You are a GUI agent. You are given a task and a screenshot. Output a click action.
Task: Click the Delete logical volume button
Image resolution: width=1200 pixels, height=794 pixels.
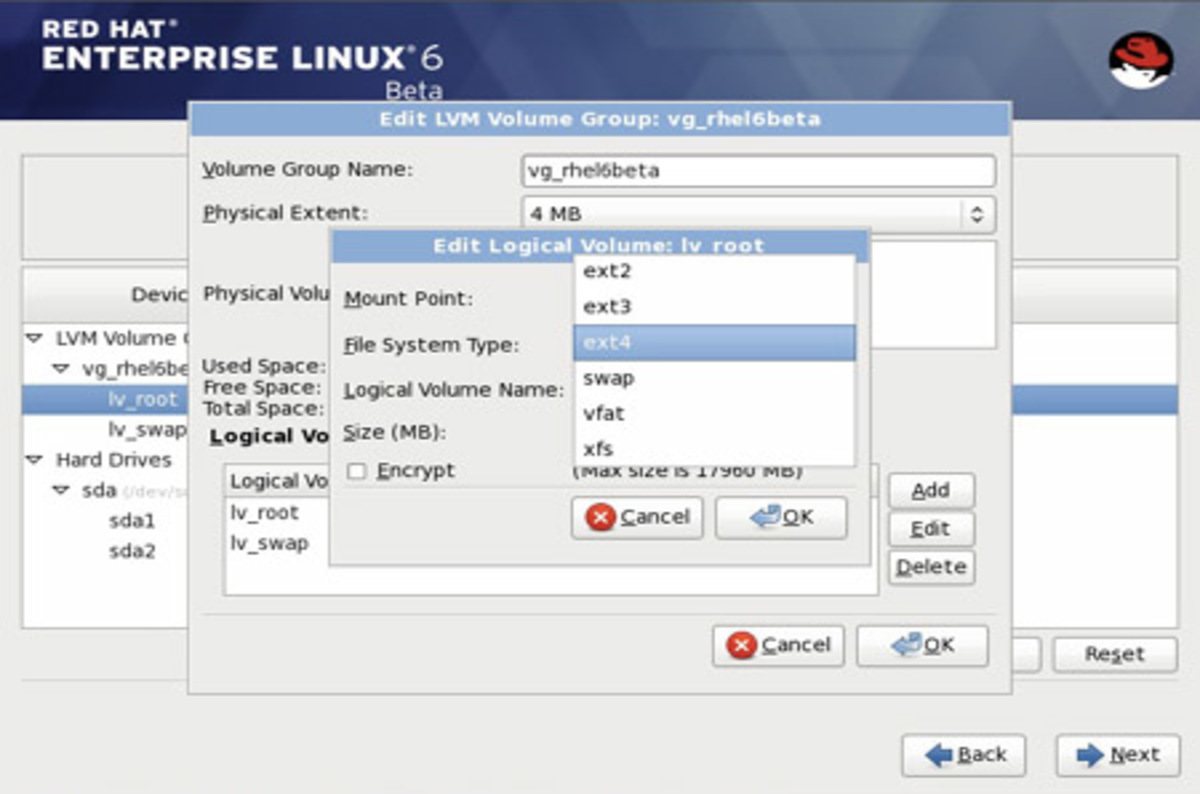point(931,567)
